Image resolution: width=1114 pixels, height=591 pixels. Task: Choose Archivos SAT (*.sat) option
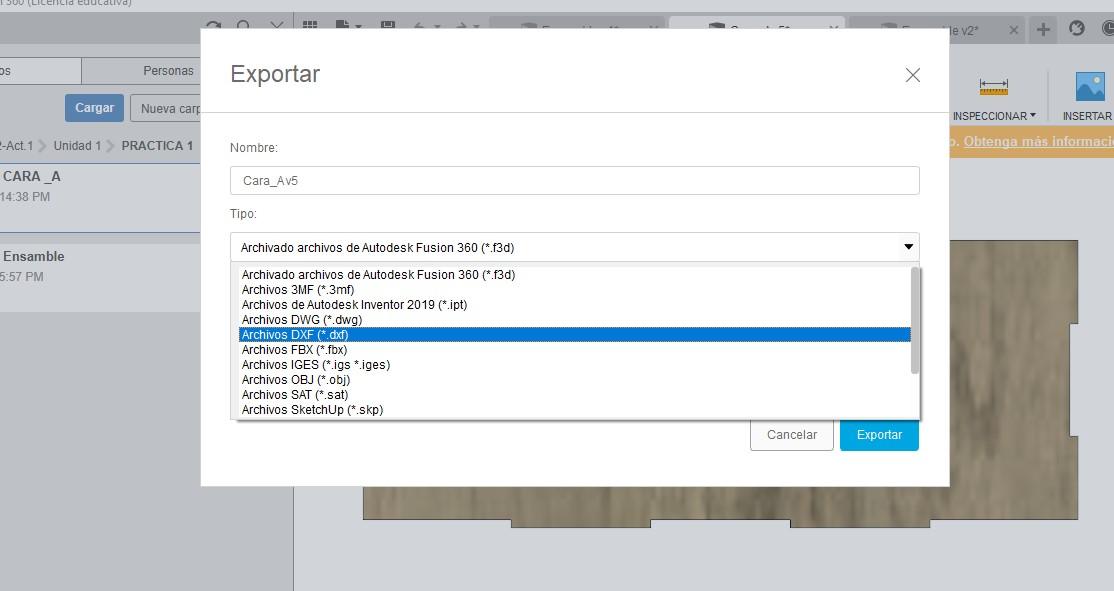(575, 394)
